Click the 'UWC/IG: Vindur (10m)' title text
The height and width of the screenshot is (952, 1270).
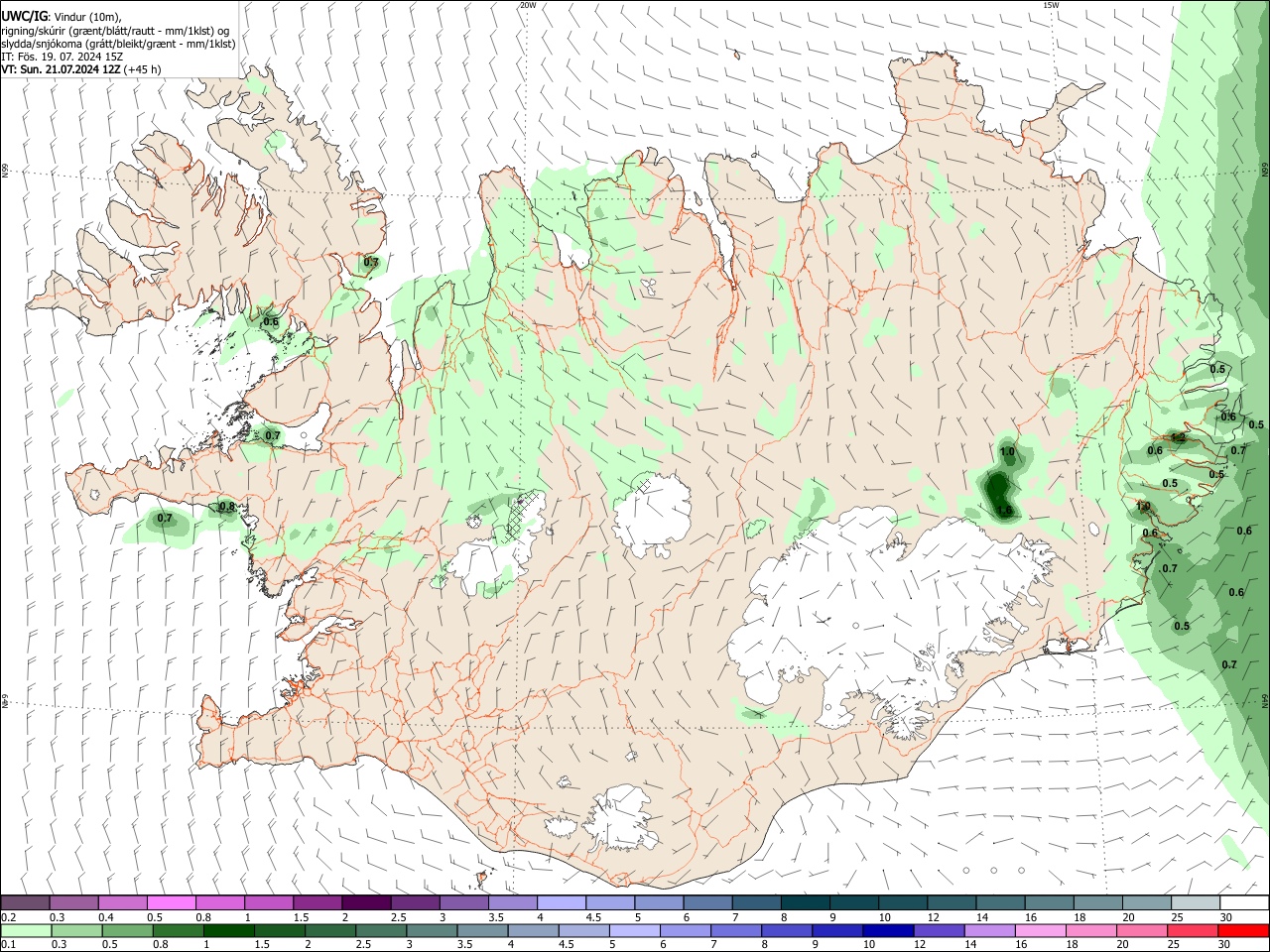coord(62,16)
